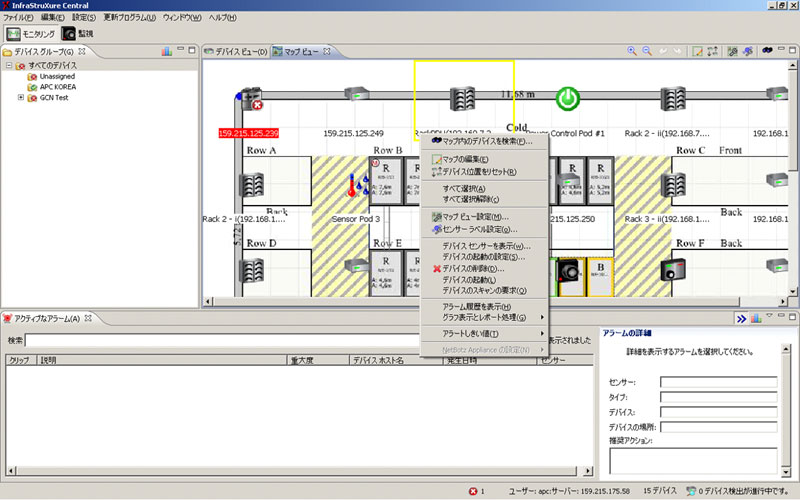Select the camera device in Row E
The height and width of the screenshot is (500, 800).
[x=568, y=270]
